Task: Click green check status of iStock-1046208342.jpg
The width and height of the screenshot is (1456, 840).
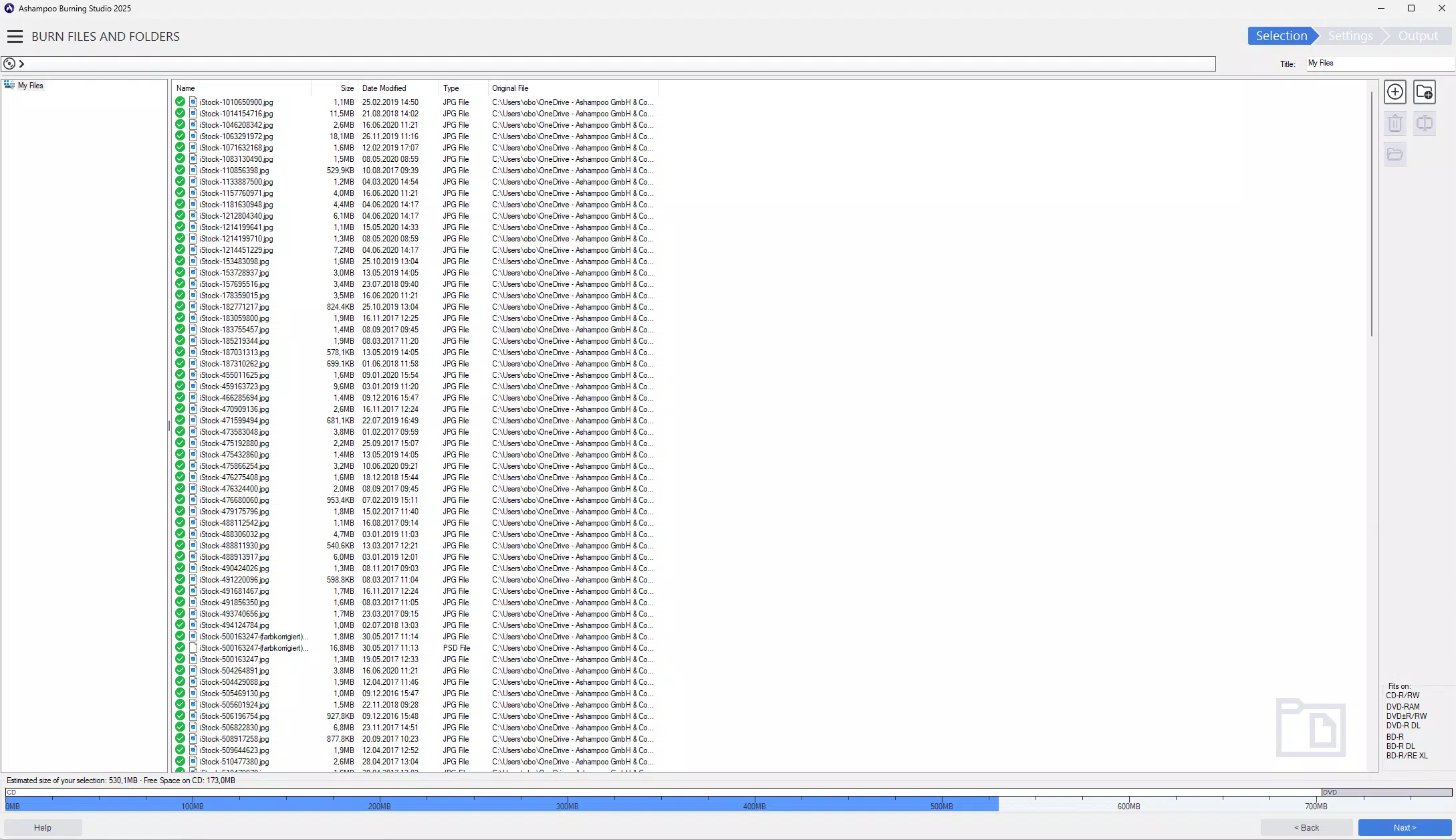Action: click(180, 124)
